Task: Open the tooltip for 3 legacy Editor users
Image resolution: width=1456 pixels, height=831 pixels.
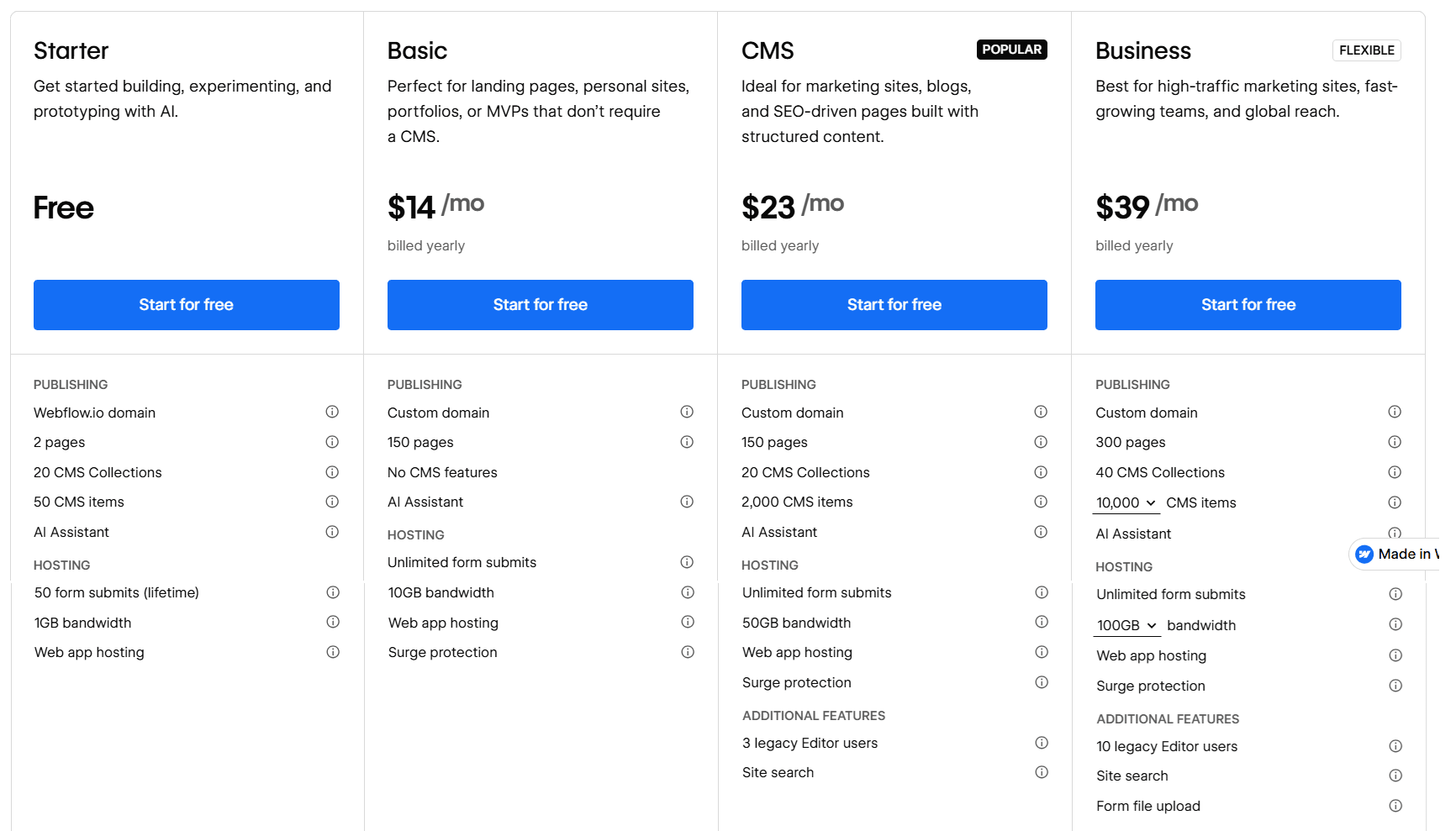Action: 1041,743
